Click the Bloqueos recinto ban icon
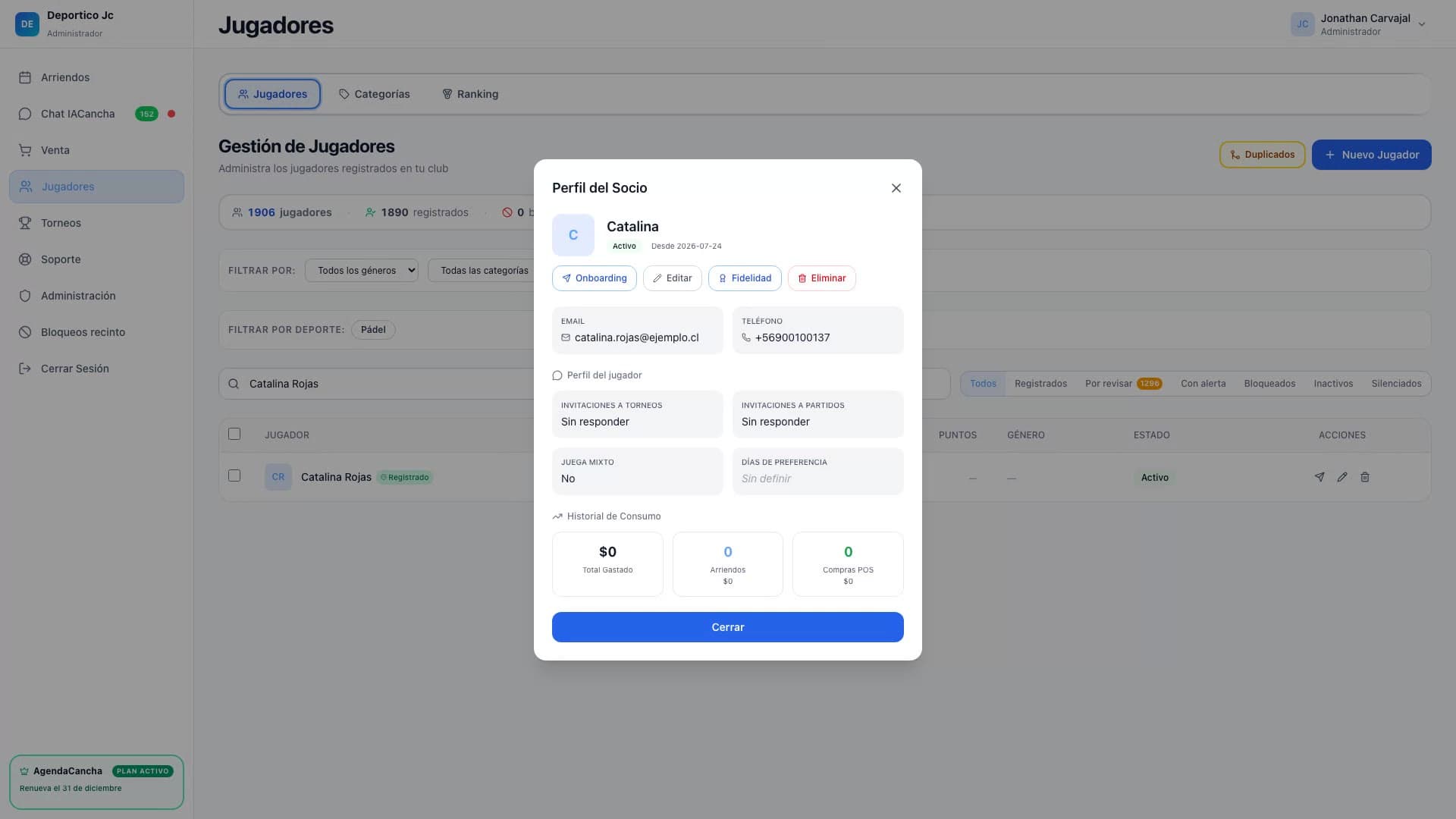This screenshot has width=1456, height=819. (25, 332)
